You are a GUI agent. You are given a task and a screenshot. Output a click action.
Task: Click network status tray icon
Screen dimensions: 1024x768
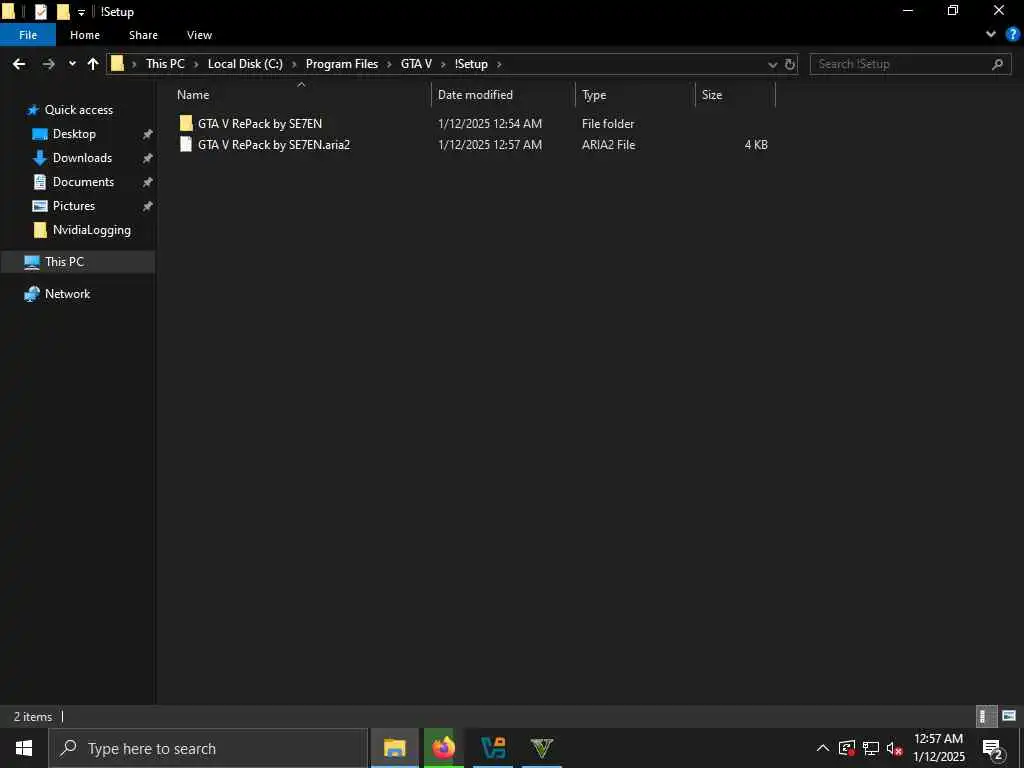pyautogui.click(x=871, y=748)
